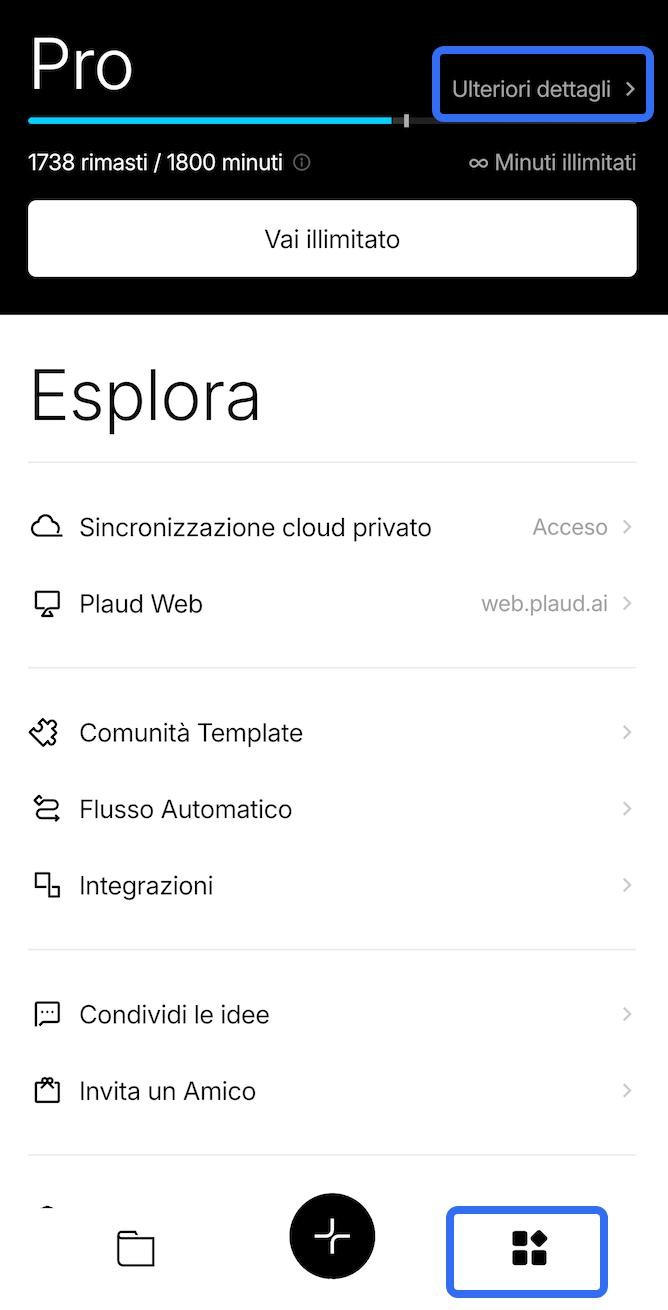
Task: Expand Sincronizzazione cloud privato chevron
Action: 627,527
